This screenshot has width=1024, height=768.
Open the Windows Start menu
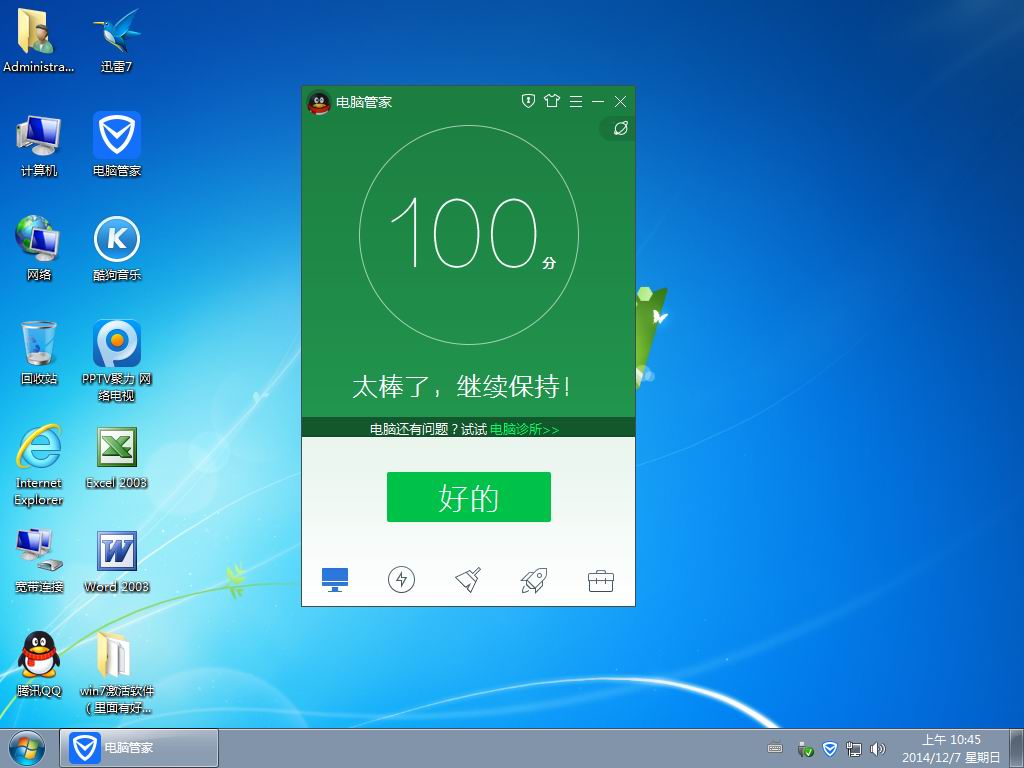pos(27,748)
